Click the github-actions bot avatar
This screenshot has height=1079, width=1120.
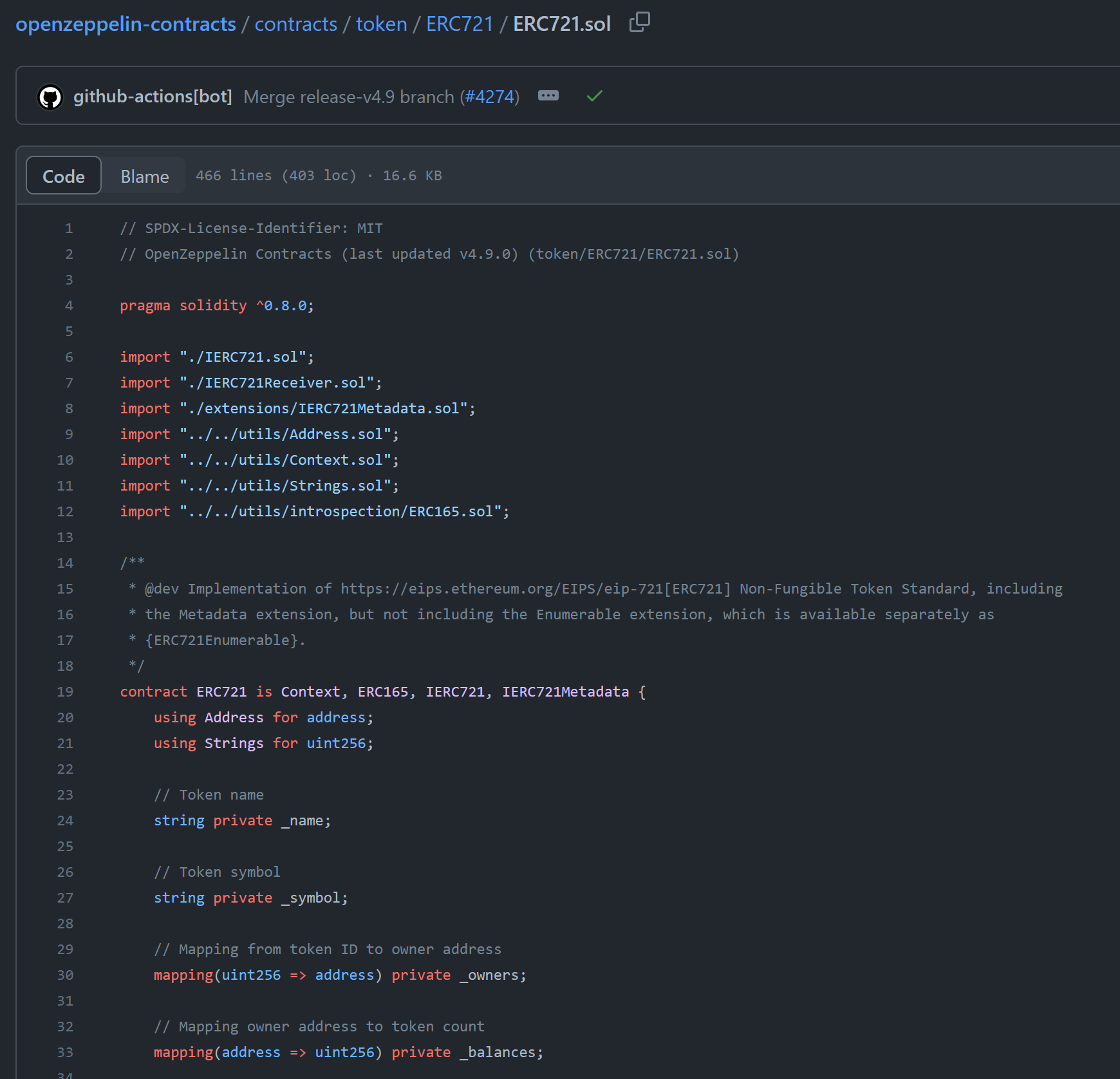[x=50, y=97]
